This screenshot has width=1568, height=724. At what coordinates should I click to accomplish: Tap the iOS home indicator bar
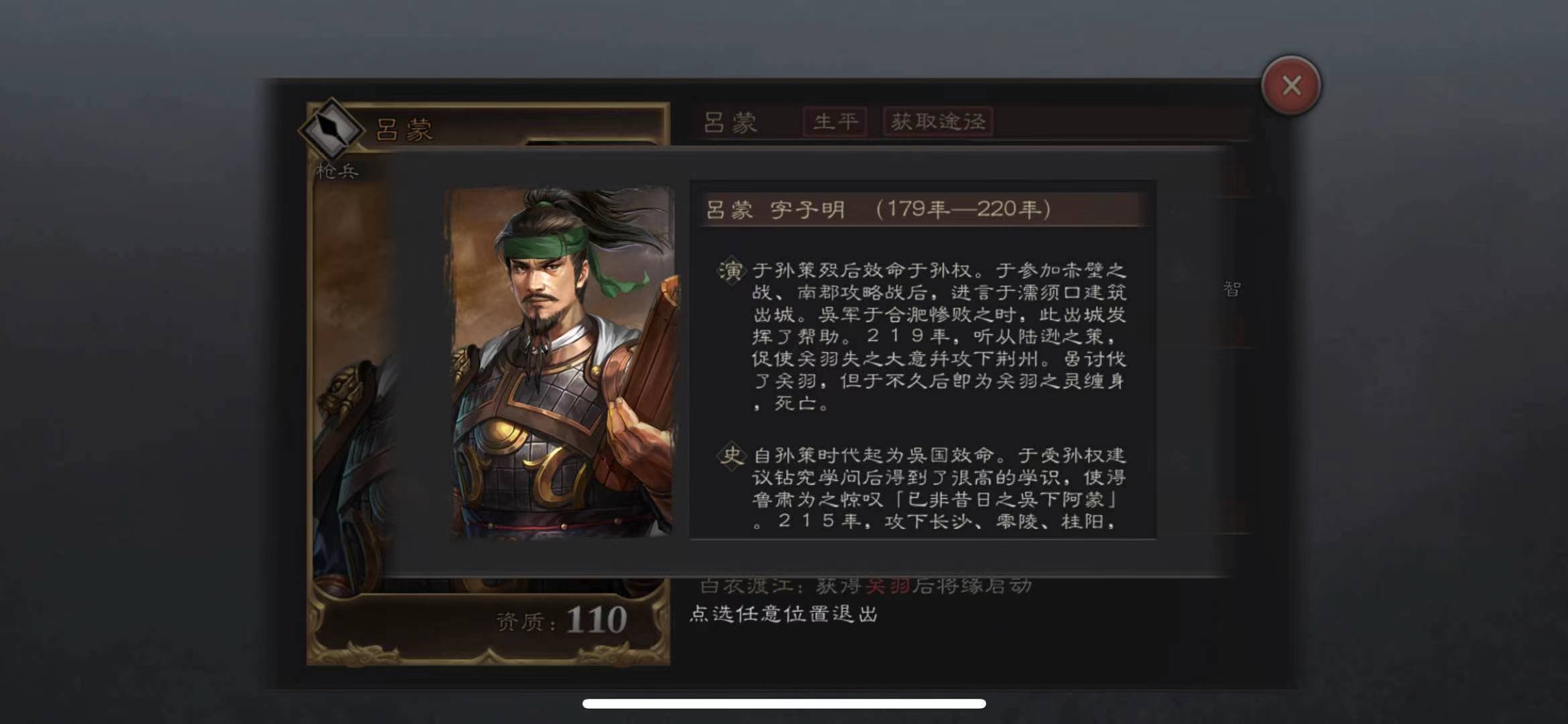coord(784,704)
